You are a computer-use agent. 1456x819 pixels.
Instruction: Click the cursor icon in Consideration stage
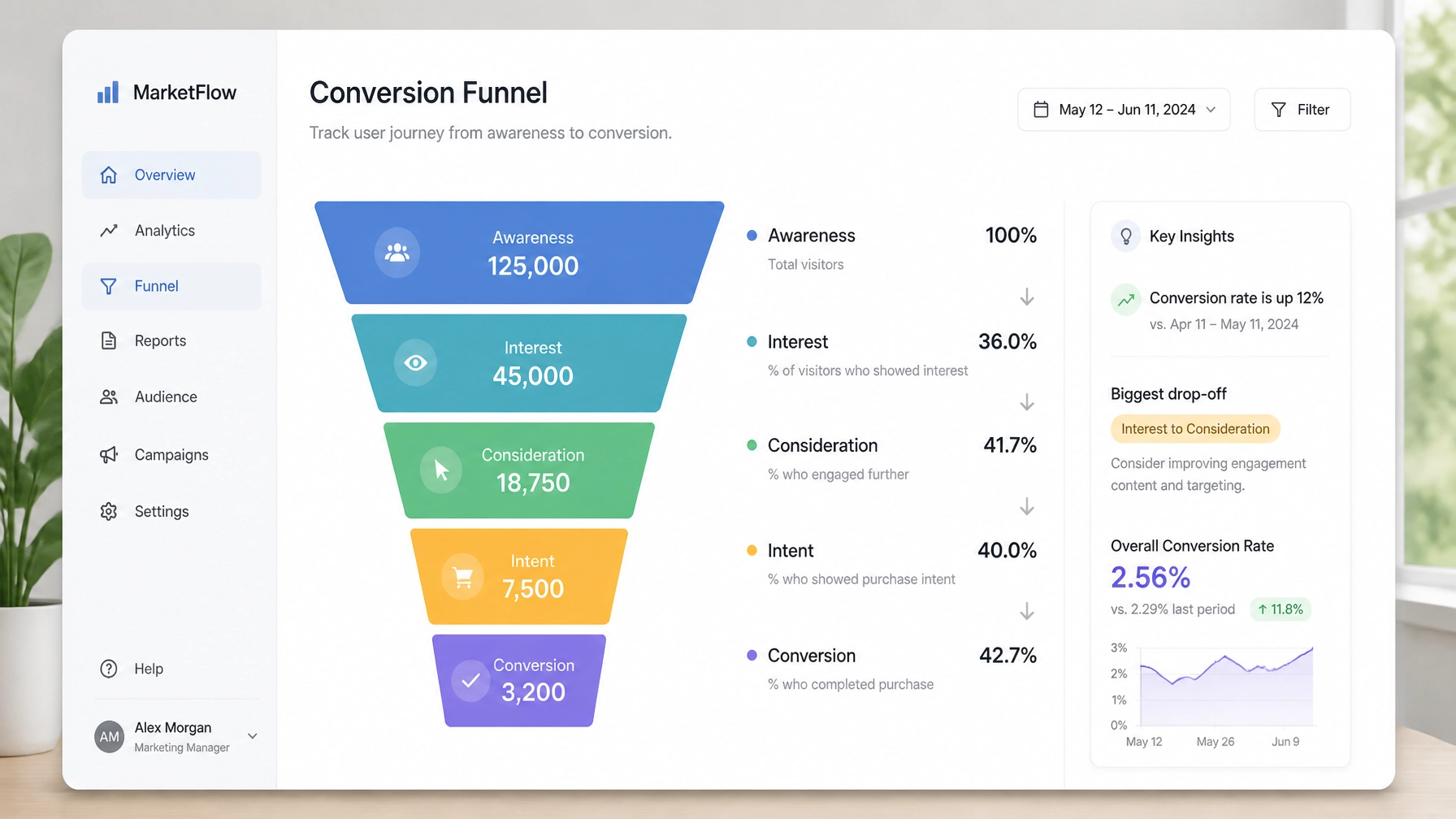point(441,470)
